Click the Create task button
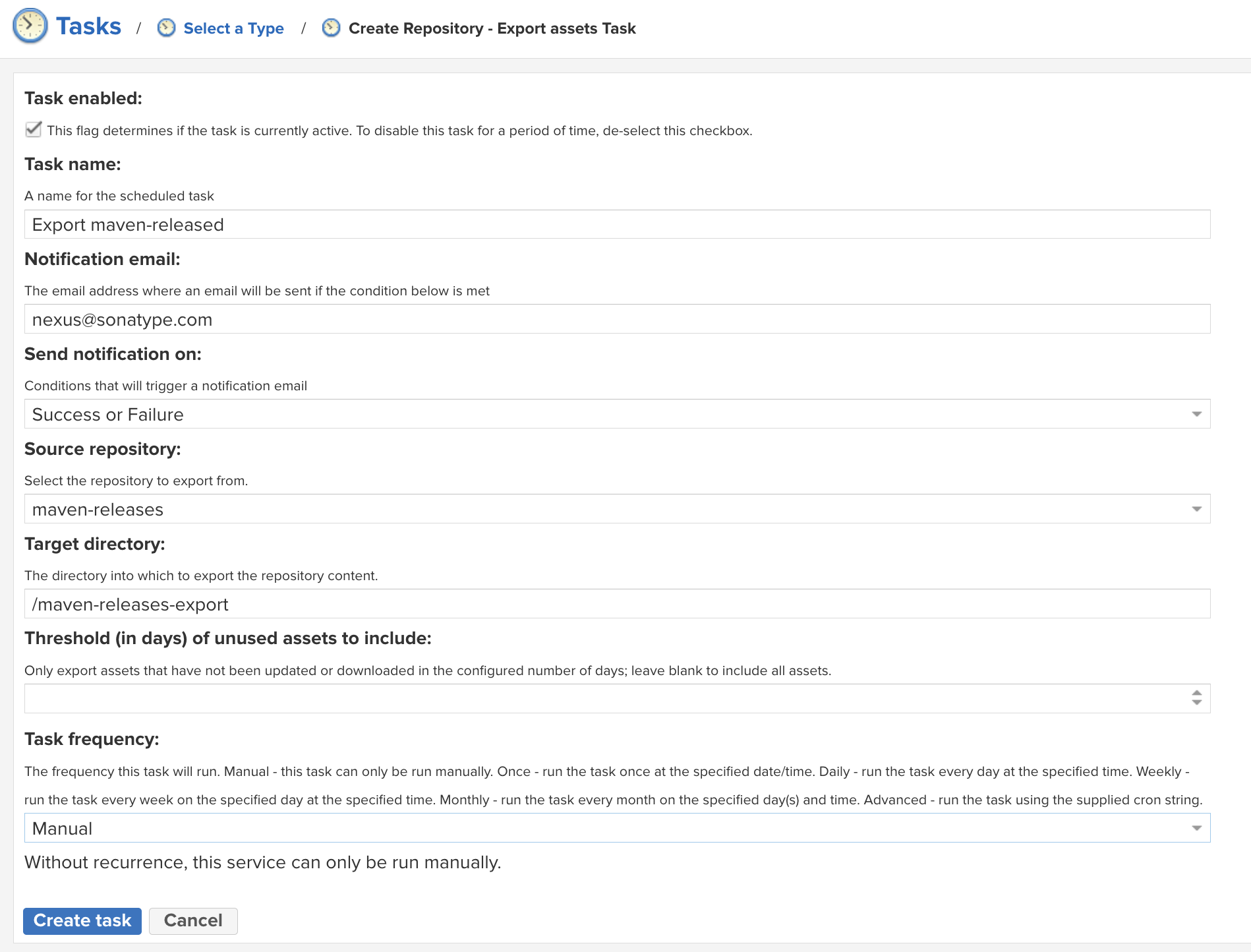Image resolution: width=1251 pixels, height=952 pixels. click(82, 920)
